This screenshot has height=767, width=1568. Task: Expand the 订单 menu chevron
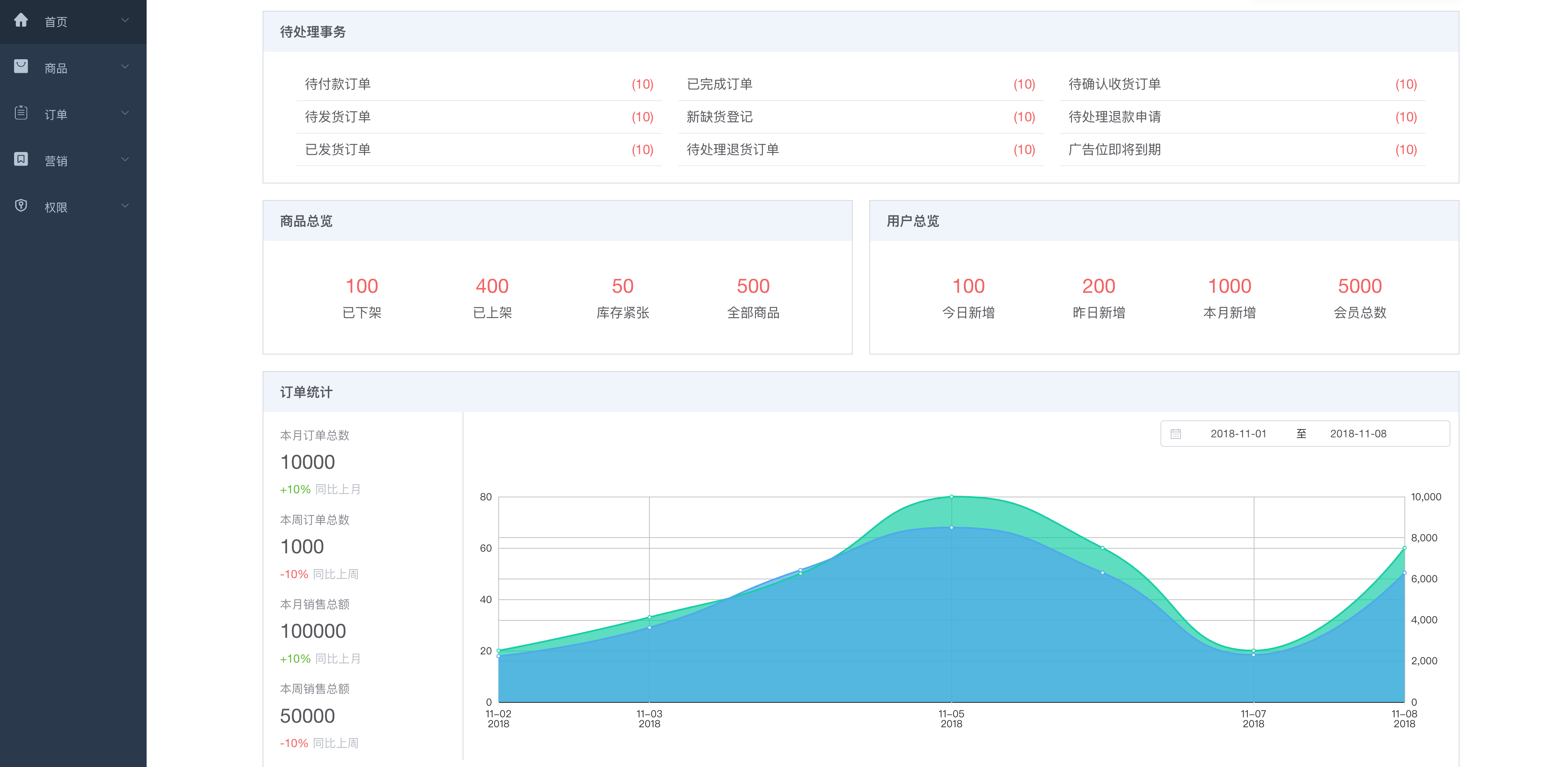click(x=125, y=113)
